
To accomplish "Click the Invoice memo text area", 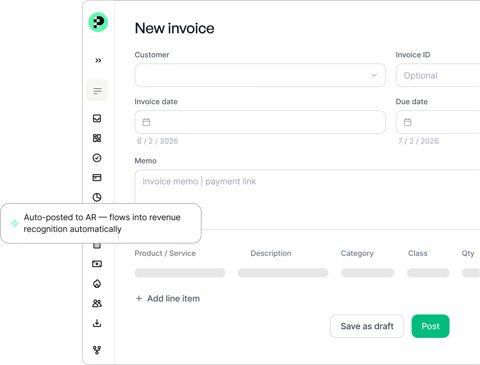I will [x=307, y=199].
